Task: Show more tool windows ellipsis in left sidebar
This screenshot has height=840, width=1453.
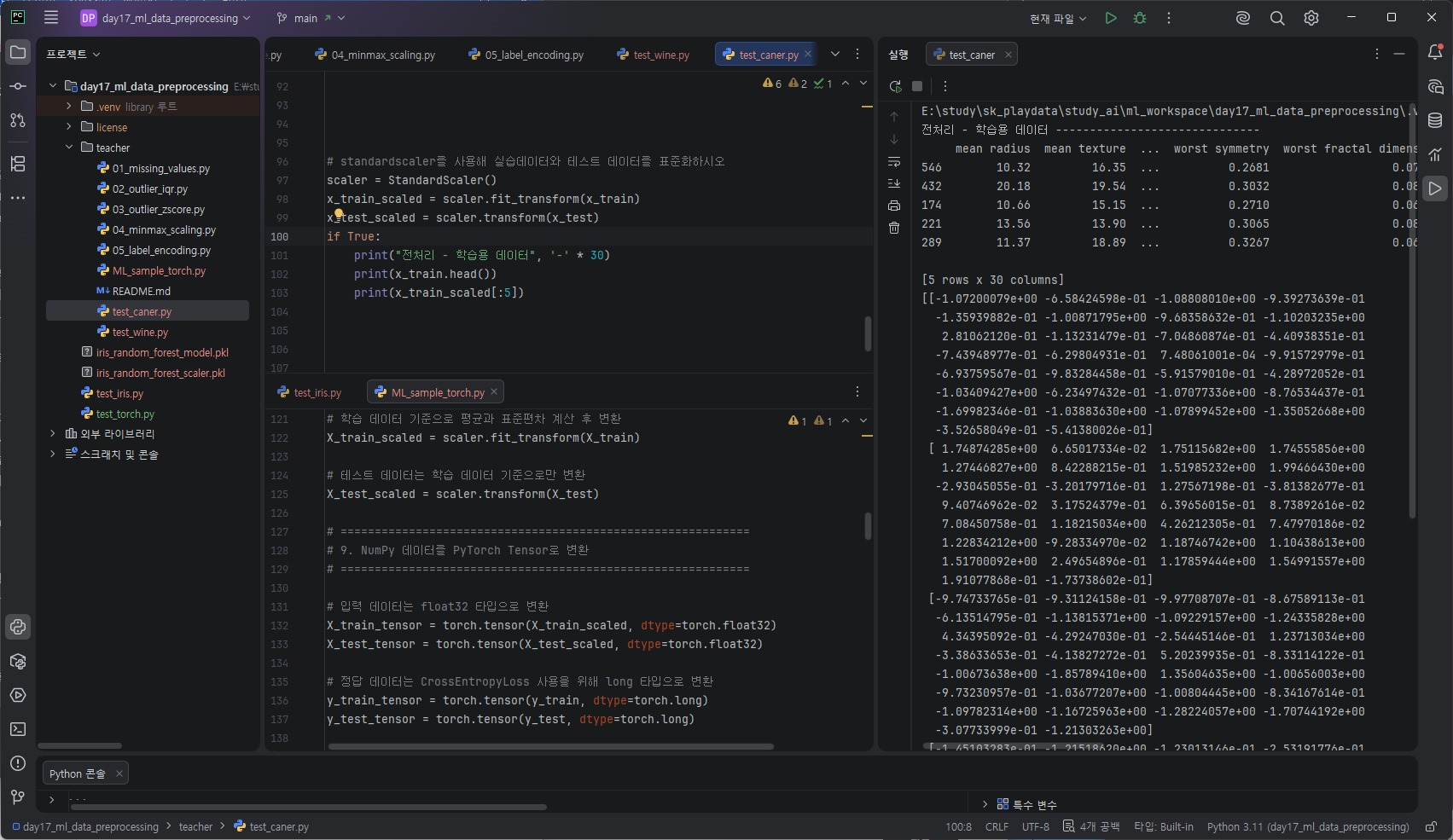Action: [18, 198]
